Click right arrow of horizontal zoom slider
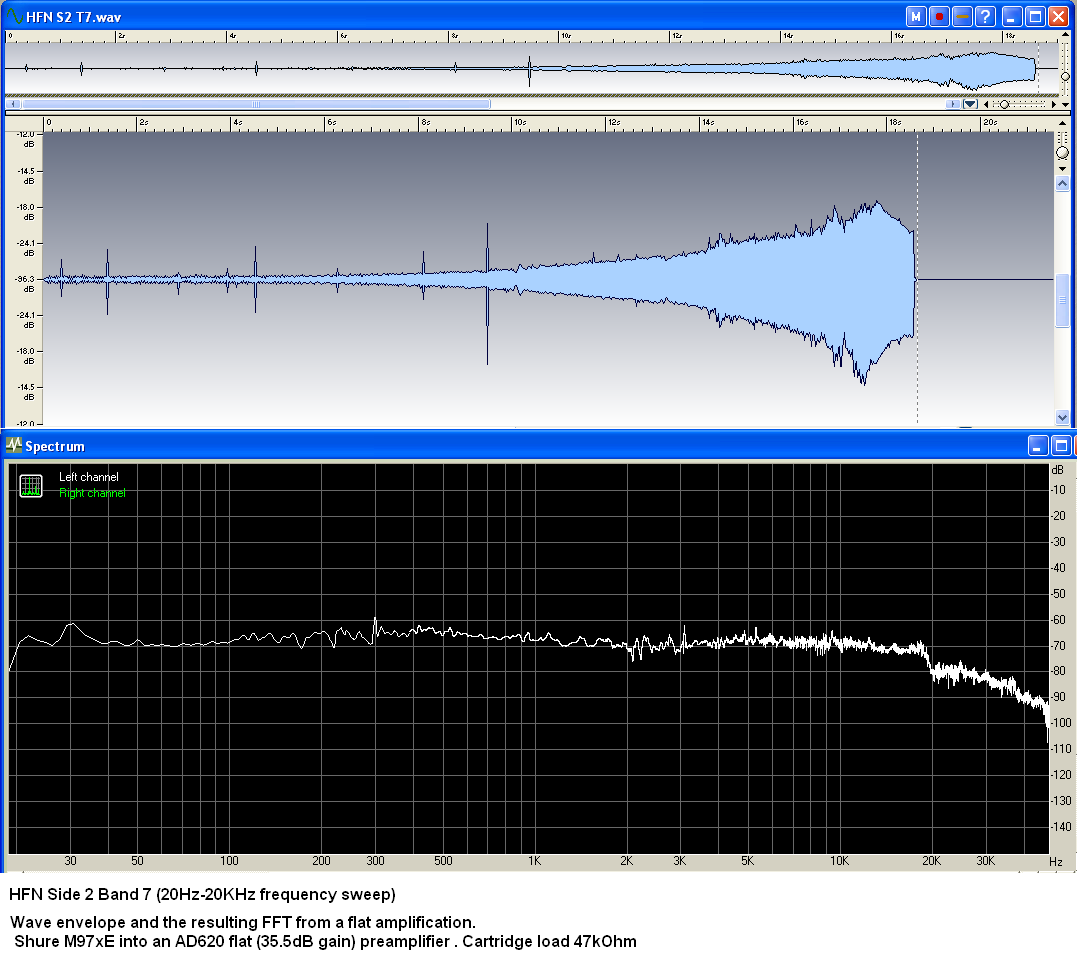This screenshot has width=1077, height=969. click(x=1054, y=104)
